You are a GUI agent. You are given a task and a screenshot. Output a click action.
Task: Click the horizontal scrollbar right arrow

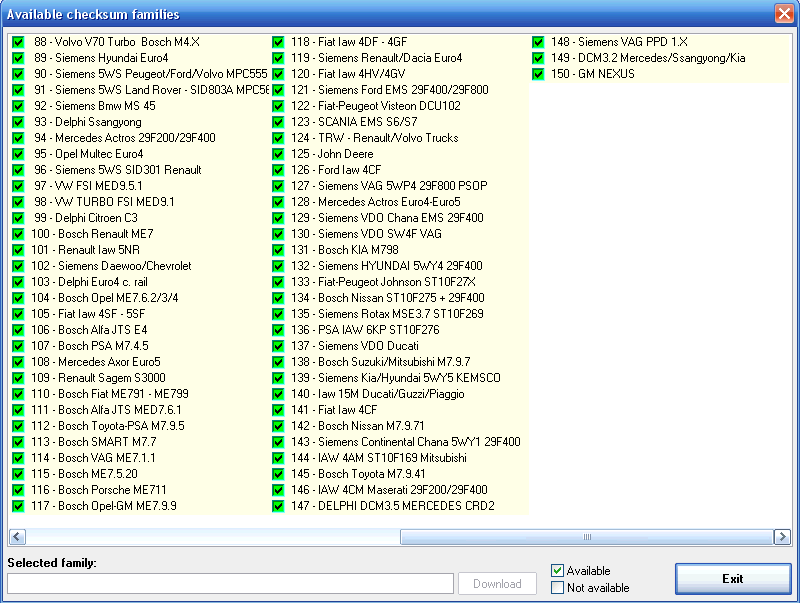click(x=782, y=537)
